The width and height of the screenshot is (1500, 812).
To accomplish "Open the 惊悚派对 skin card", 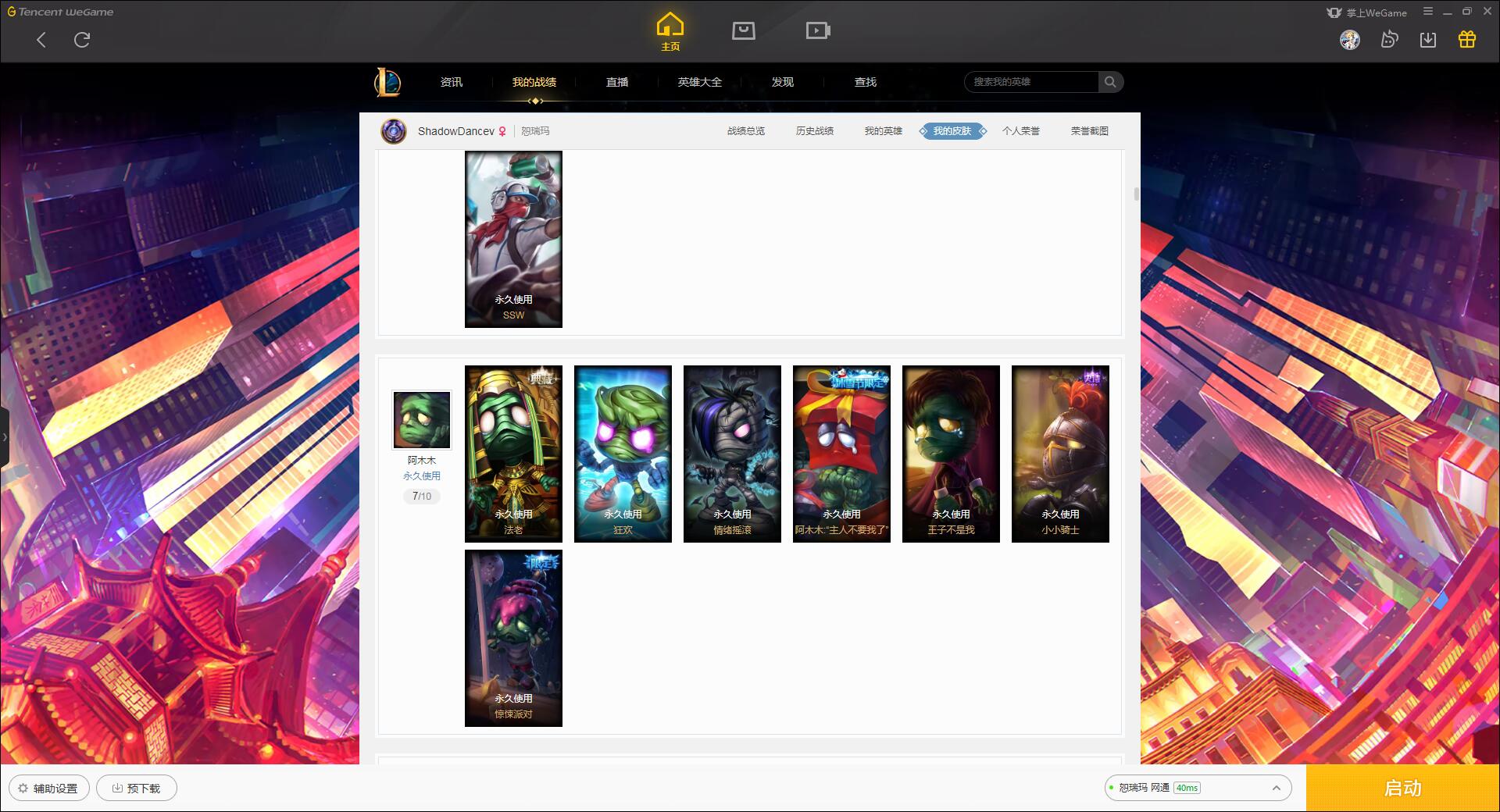I will pos(513,638).
